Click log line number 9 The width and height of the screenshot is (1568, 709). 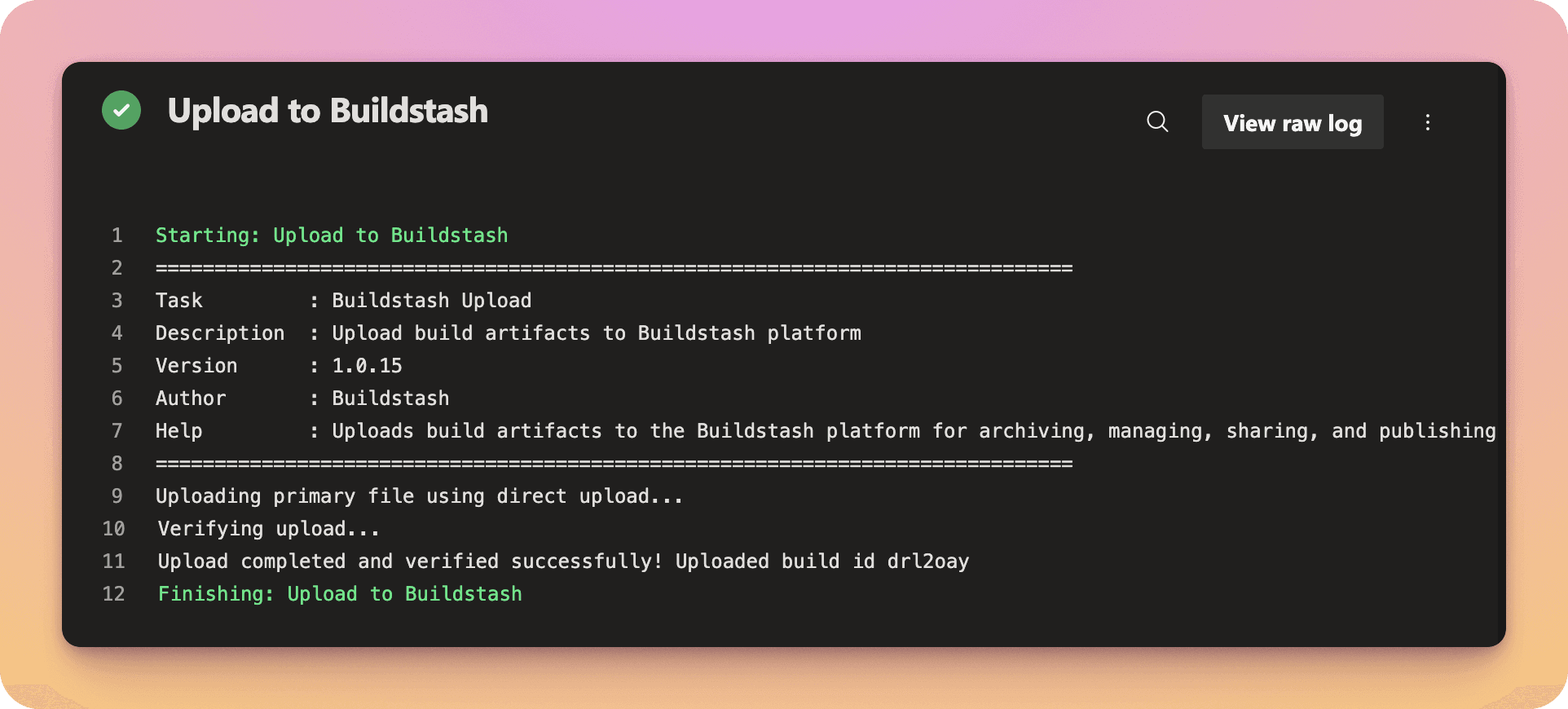point(117,496)
